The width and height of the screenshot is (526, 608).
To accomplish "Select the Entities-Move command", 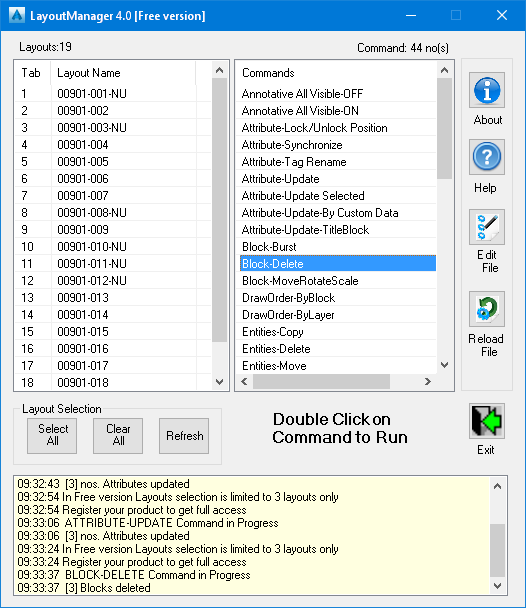I will (336, 366).
